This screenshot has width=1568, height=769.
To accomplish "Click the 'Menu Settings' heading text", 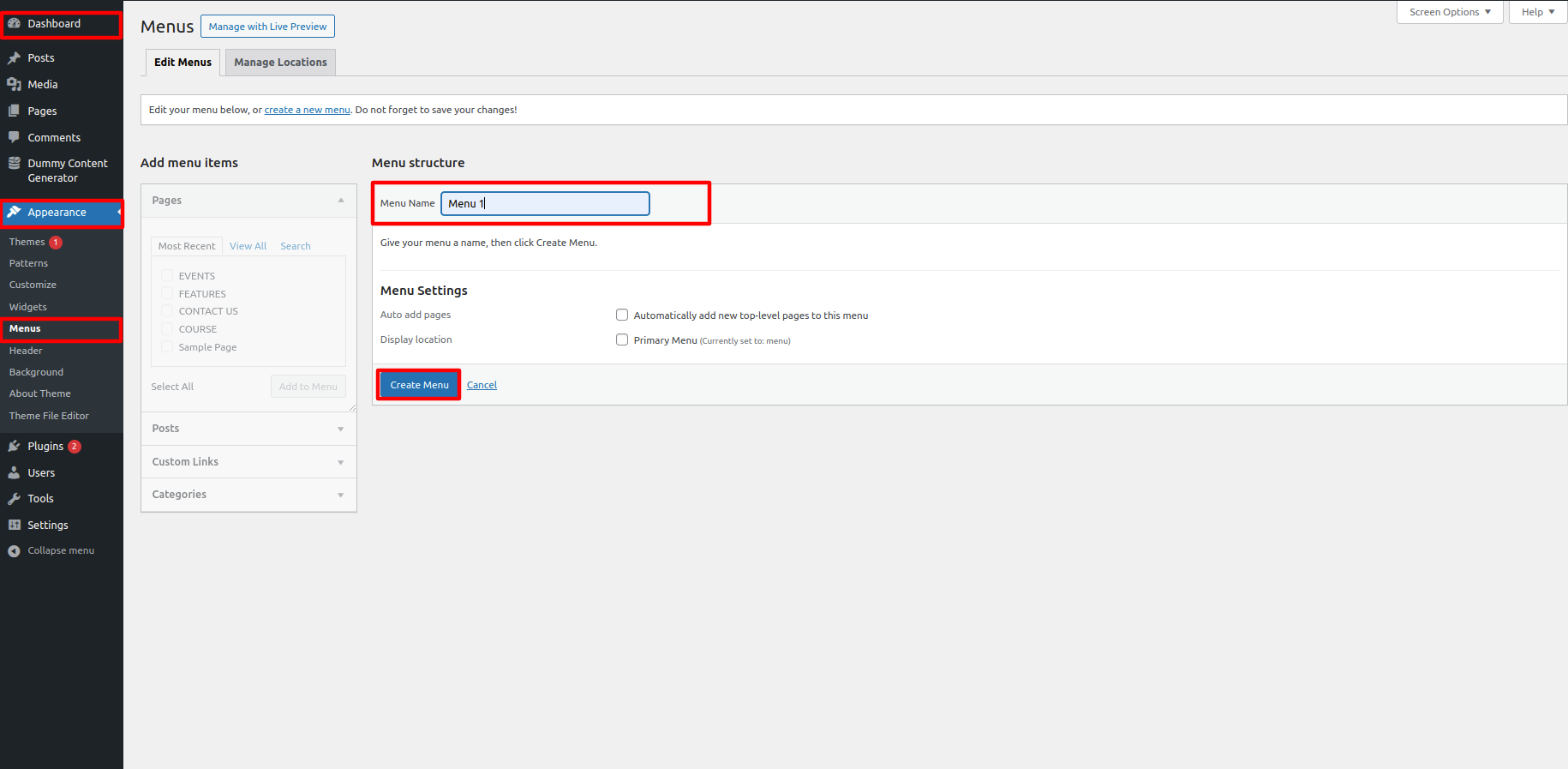I will click(x=424, y=291).
